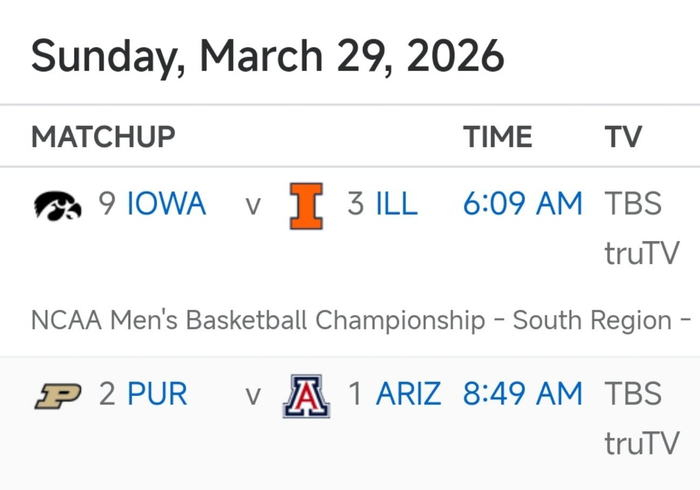700x490 pixels.
Task: Open the ILL team link
Action: coord(396,204)
